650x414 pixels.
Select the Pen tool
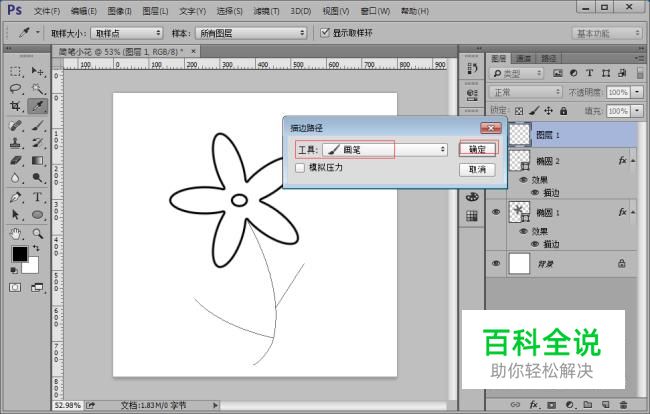[16, 196]
